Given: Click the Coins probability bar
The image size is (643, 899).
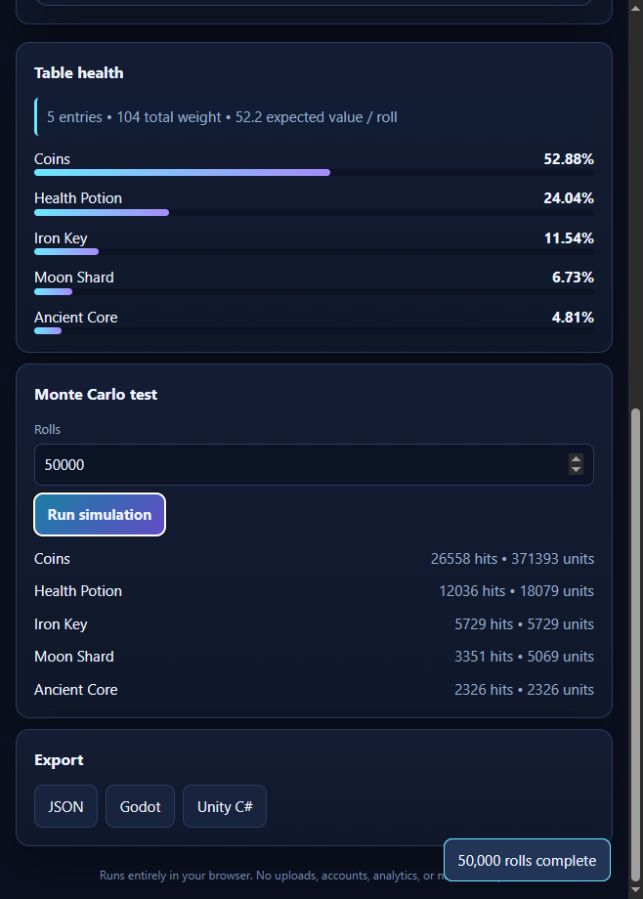Looking at the screenshot, I should coord(314,173).
